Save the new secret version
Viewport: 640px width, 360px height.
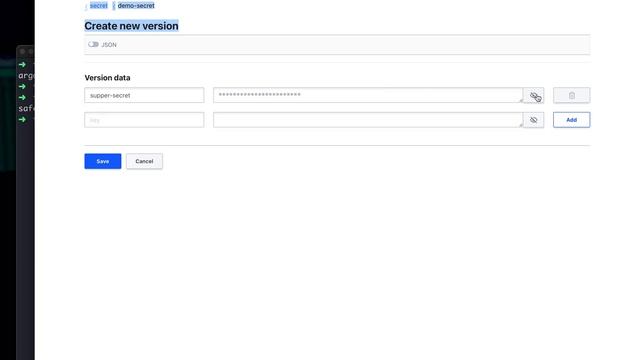[x=103, y=161]
